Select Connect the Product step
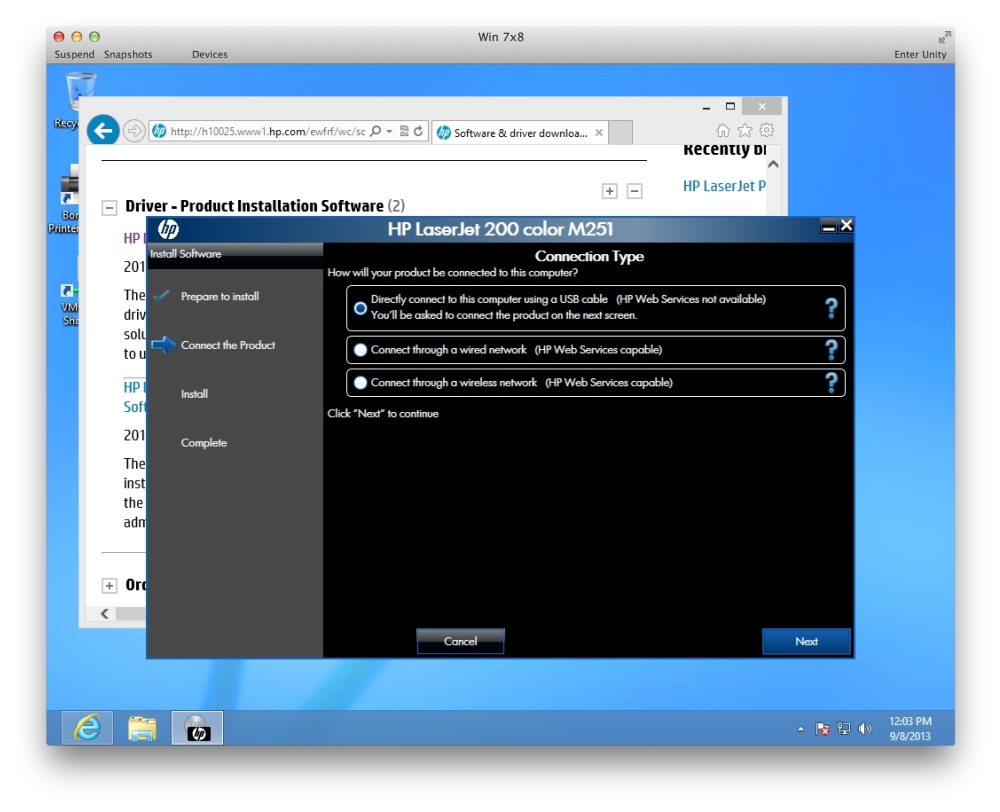1000x812 pixels. (x=228, y=345)
